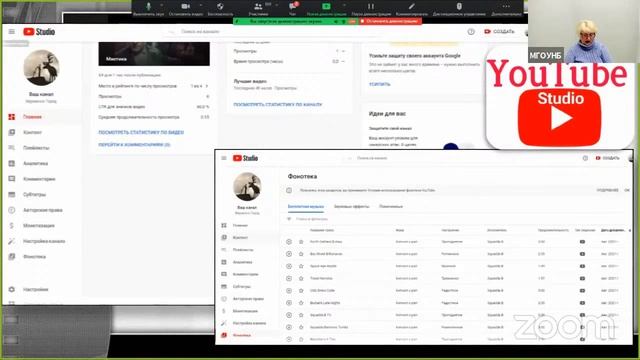Click the УСИЛИТЬ link in the security card
Viewport: 640px width, 360px height.
[x=380, y=84]
